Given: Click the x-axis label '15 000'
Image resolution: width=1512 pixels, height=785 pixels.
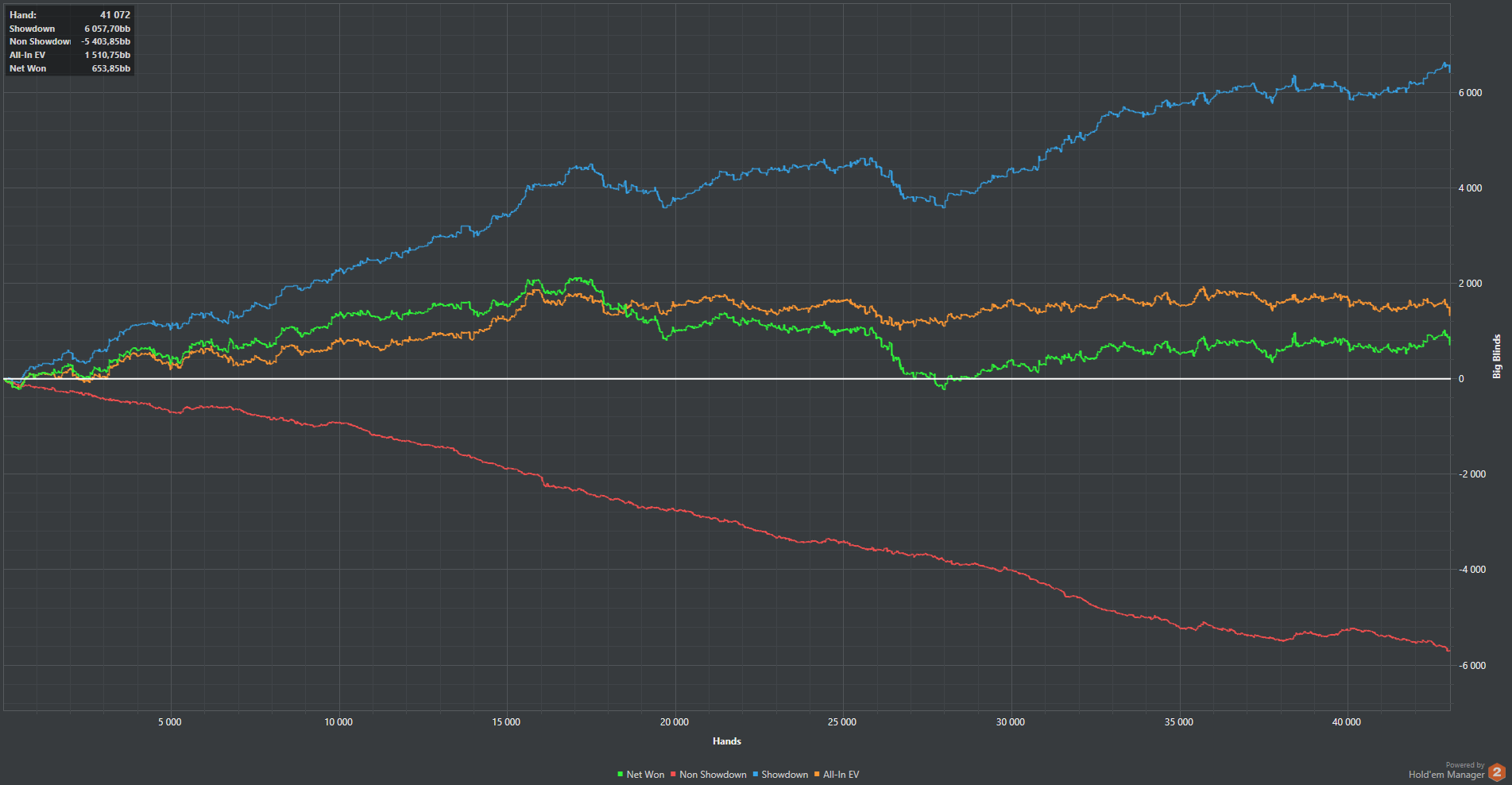Looking at the screenshot, I should pyautogui.click(x=506, y=722).
